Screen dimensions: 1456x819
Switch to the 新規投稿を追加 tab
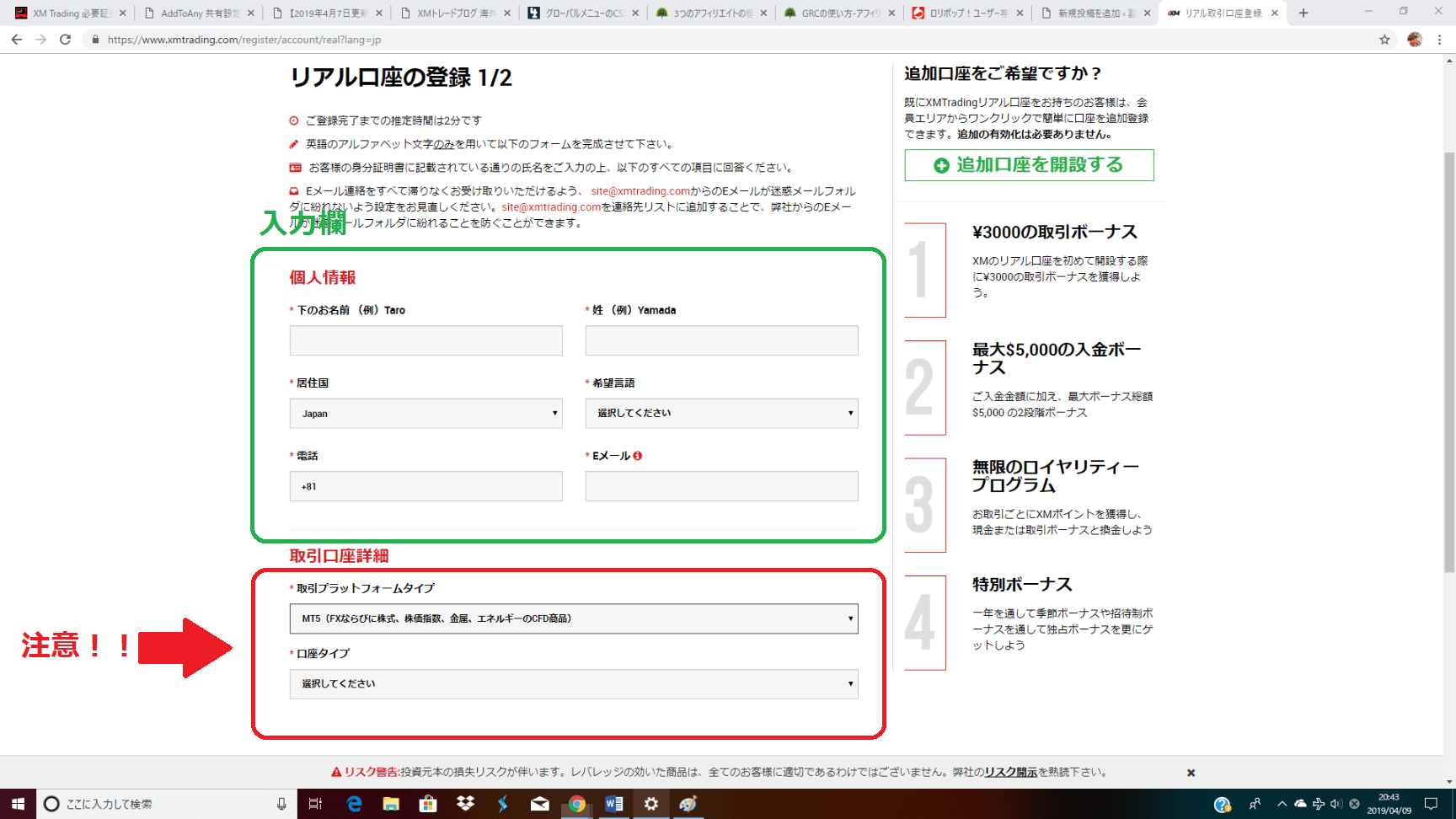(x=1095, y=13)
